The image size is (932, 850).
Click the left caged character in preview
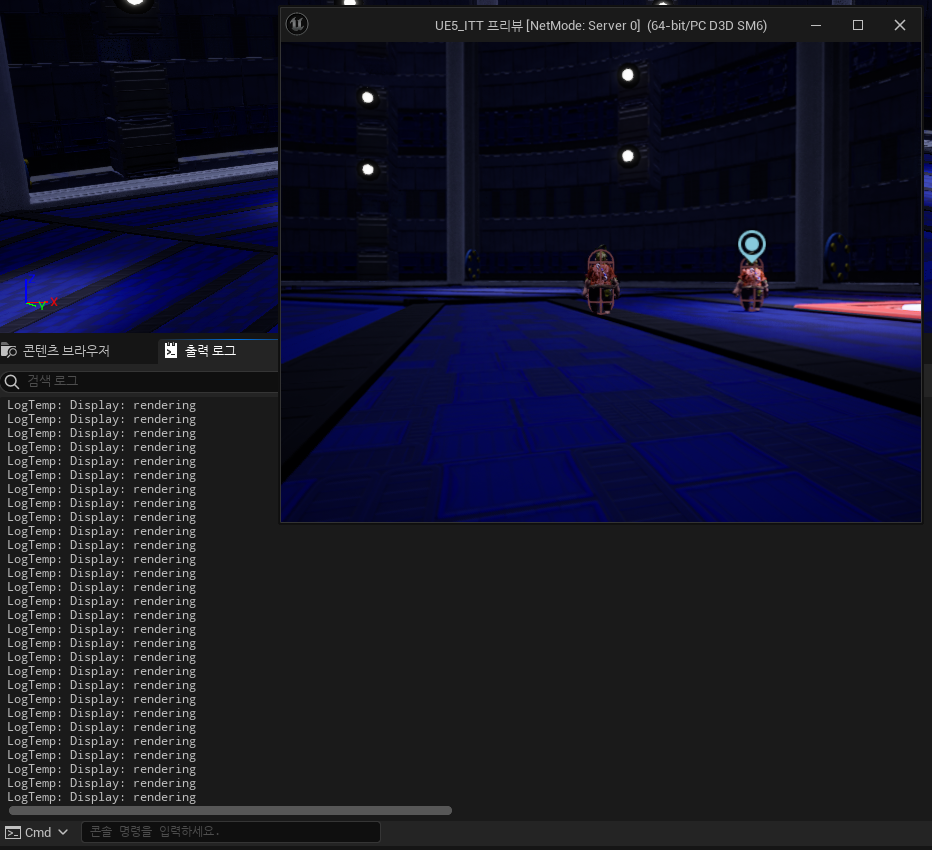(601, 281)
